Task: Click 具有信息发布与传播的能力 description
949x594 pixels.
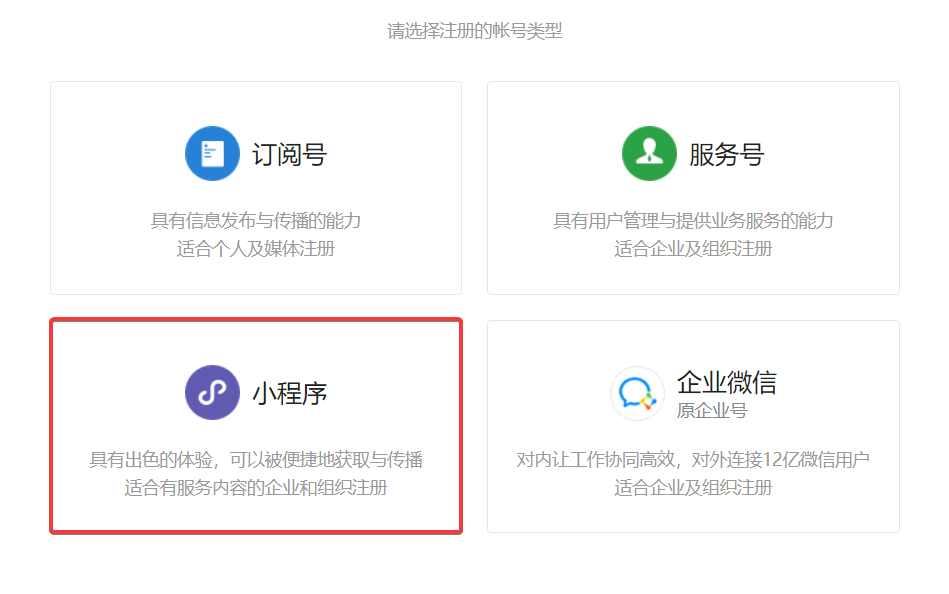Action: [256, 220]
